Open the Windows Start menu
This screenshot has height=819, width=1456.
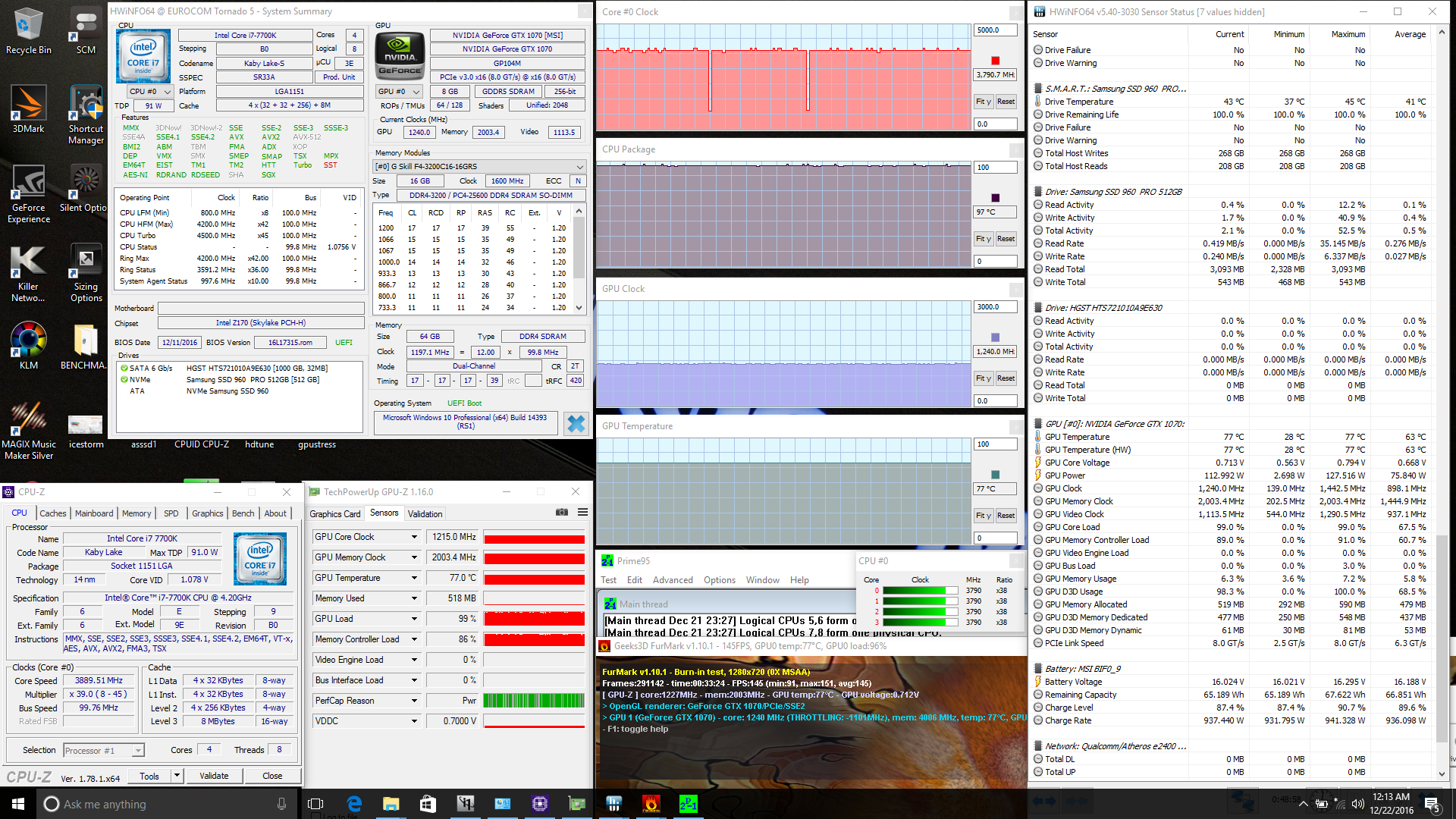click(18, 804)
